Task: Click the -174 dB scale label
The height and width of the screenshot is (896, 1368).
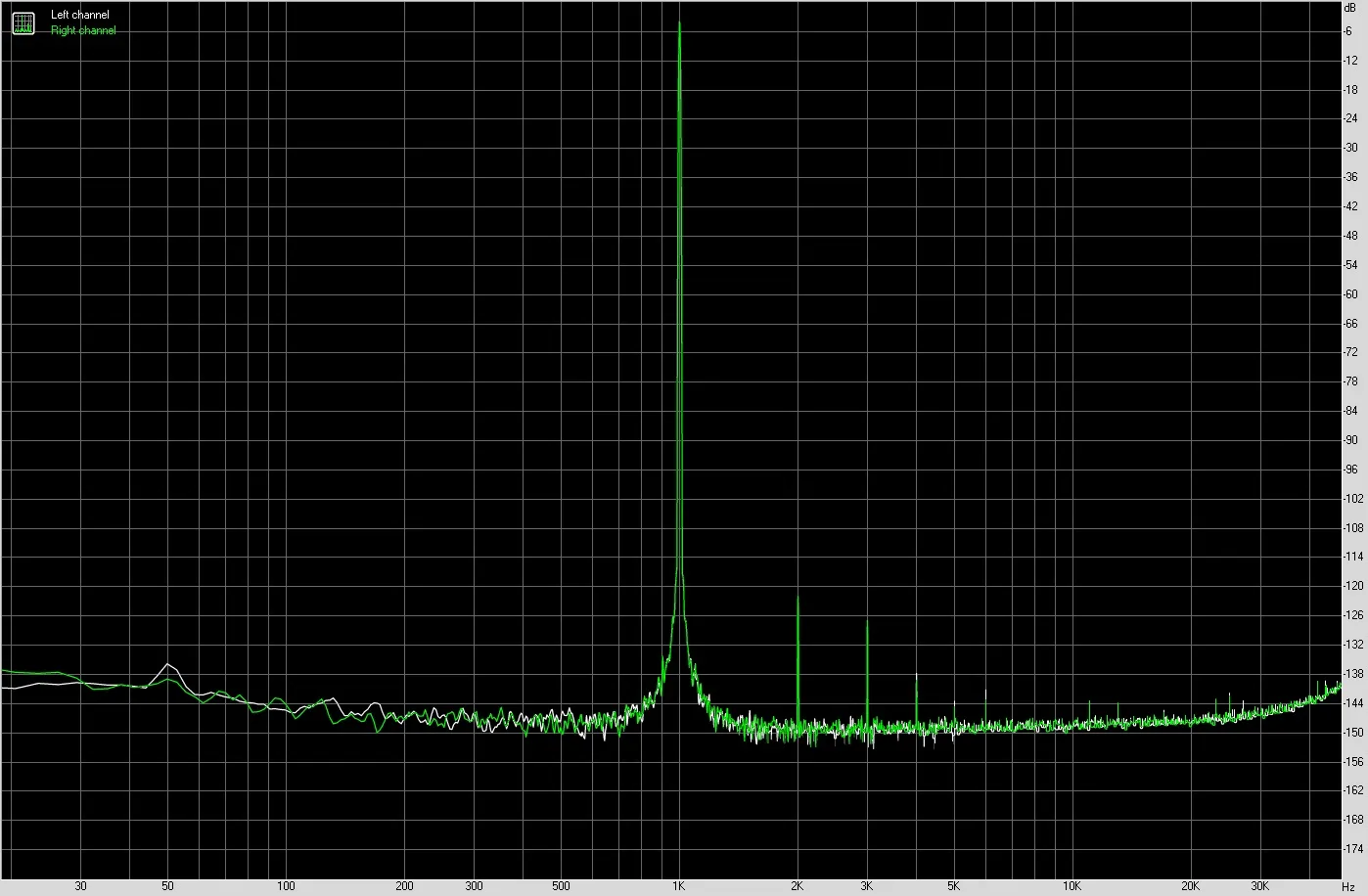Action: point(1353,848)
